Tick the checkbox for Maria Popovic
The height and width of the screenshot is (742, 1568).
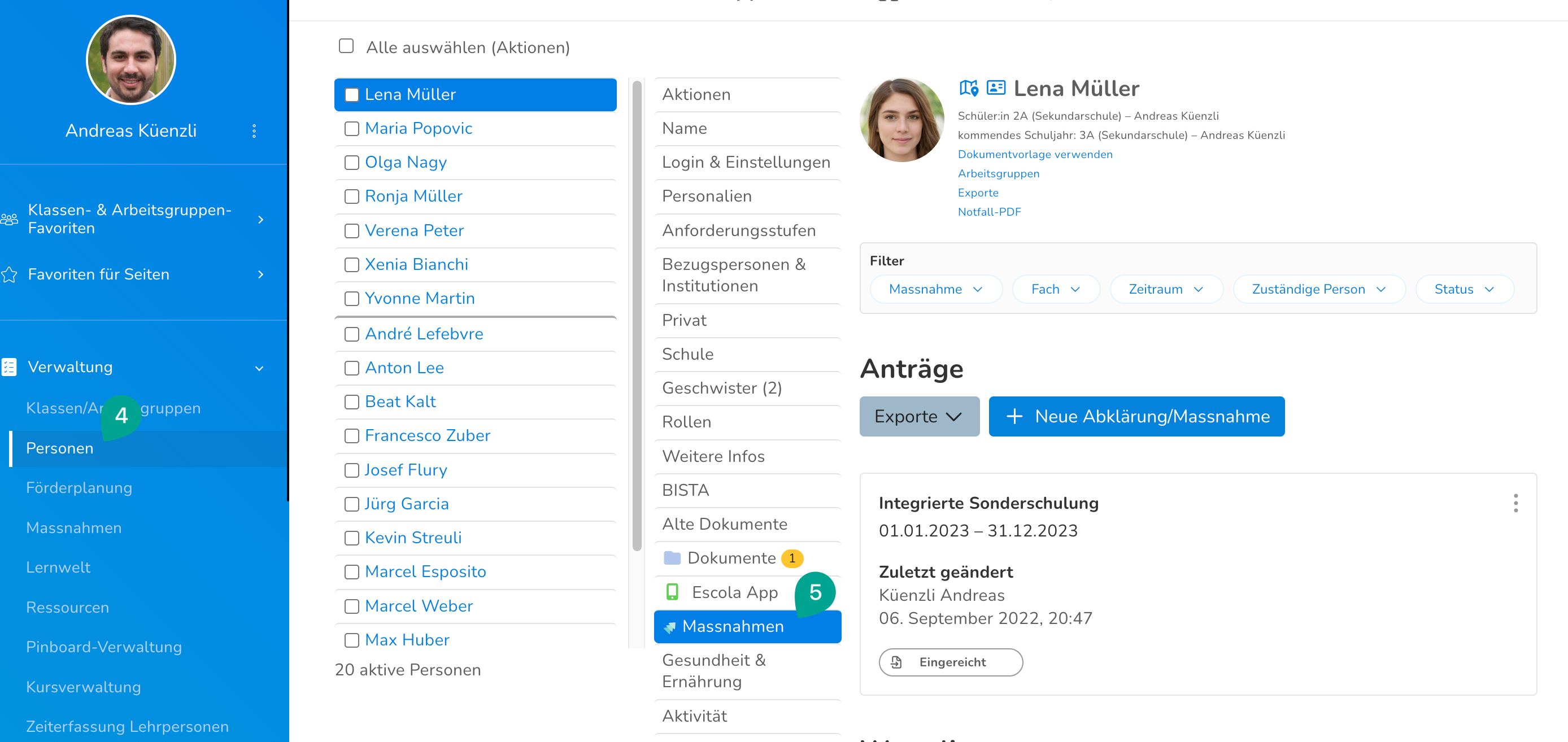352,128
